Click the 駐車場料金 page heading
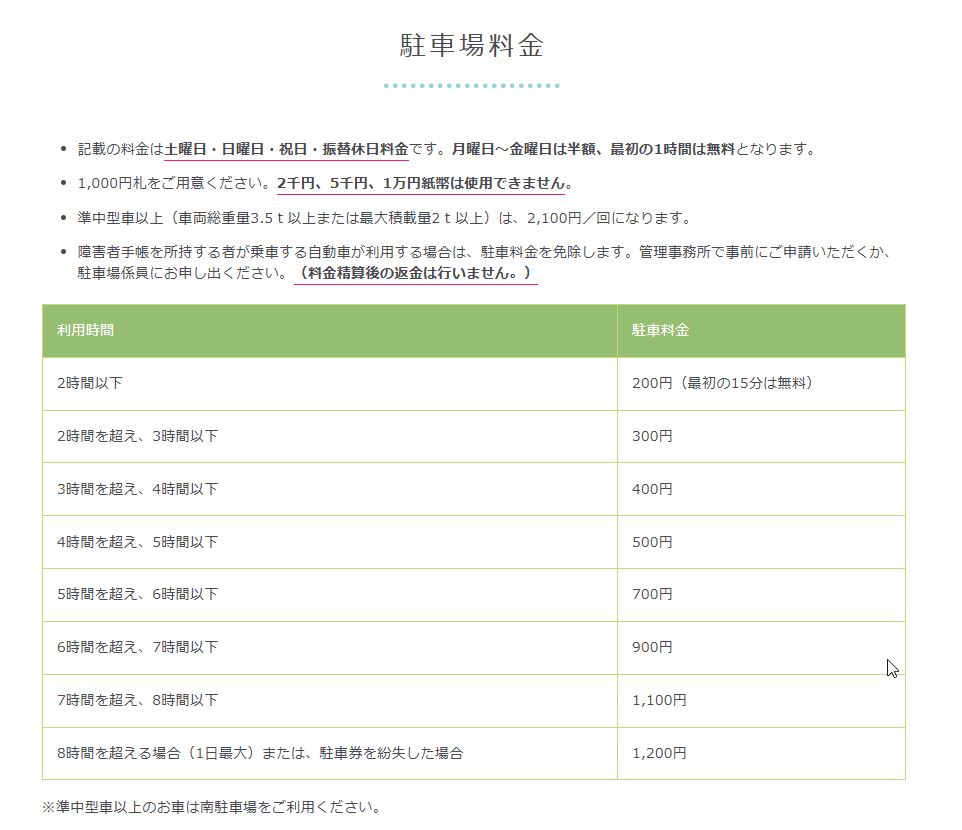 click(470, 47)
